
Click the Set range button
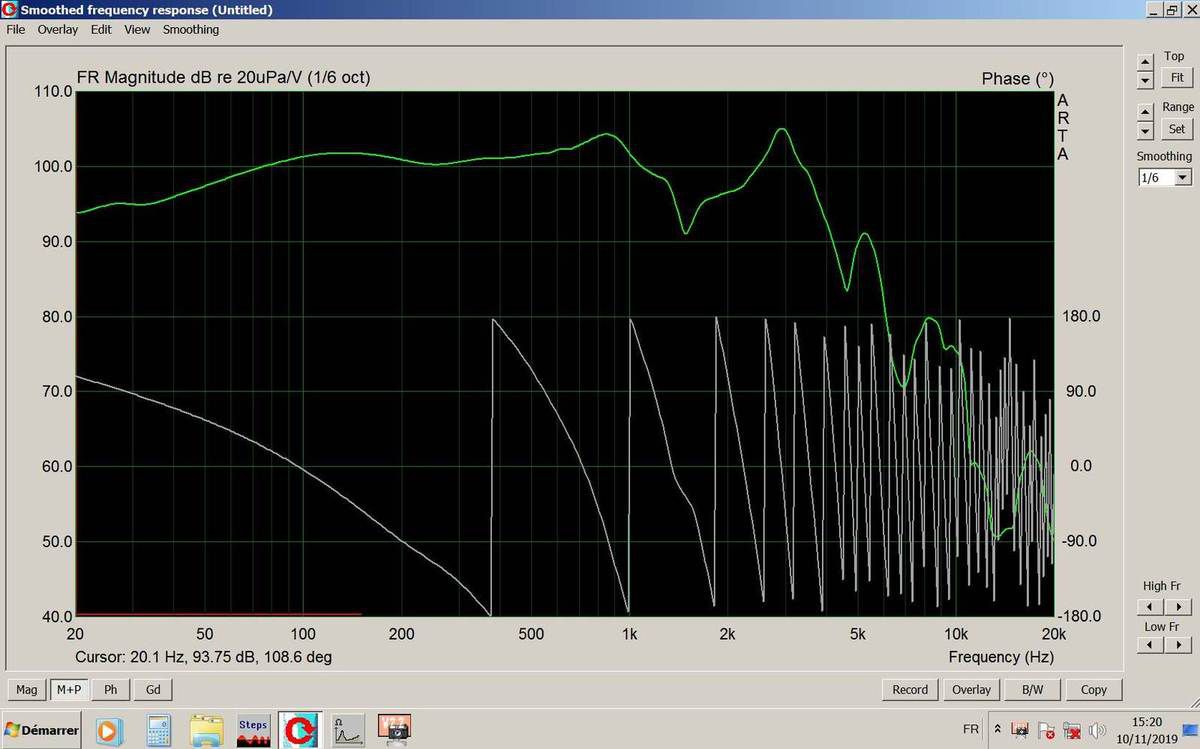1177,129
